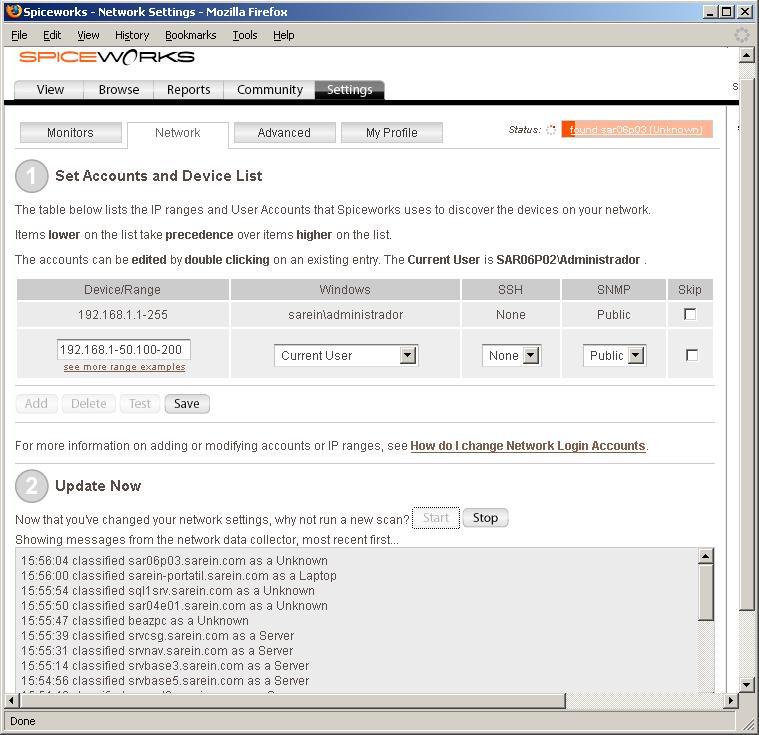Click the page scroll down arrow
759x735 pixels.
pos(746,685)
